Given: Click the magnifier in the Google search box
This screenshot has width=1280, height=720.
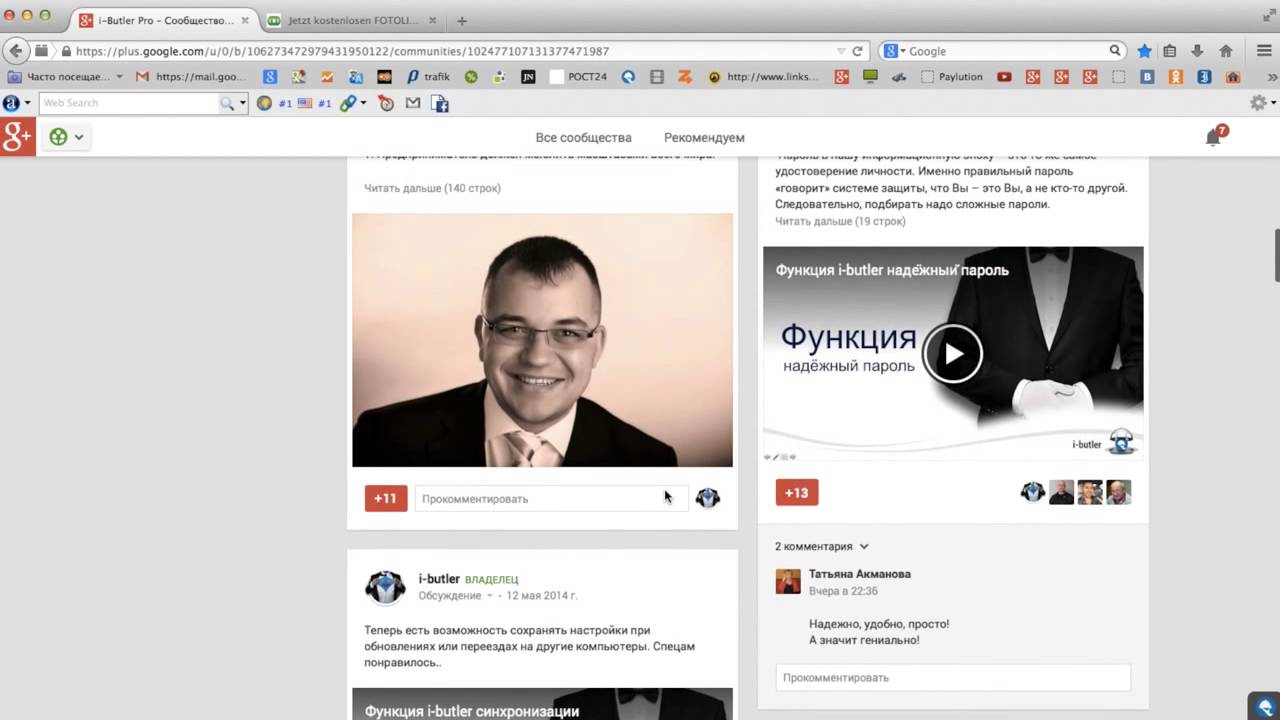Looking at the screenshot, I should 1115,51.
